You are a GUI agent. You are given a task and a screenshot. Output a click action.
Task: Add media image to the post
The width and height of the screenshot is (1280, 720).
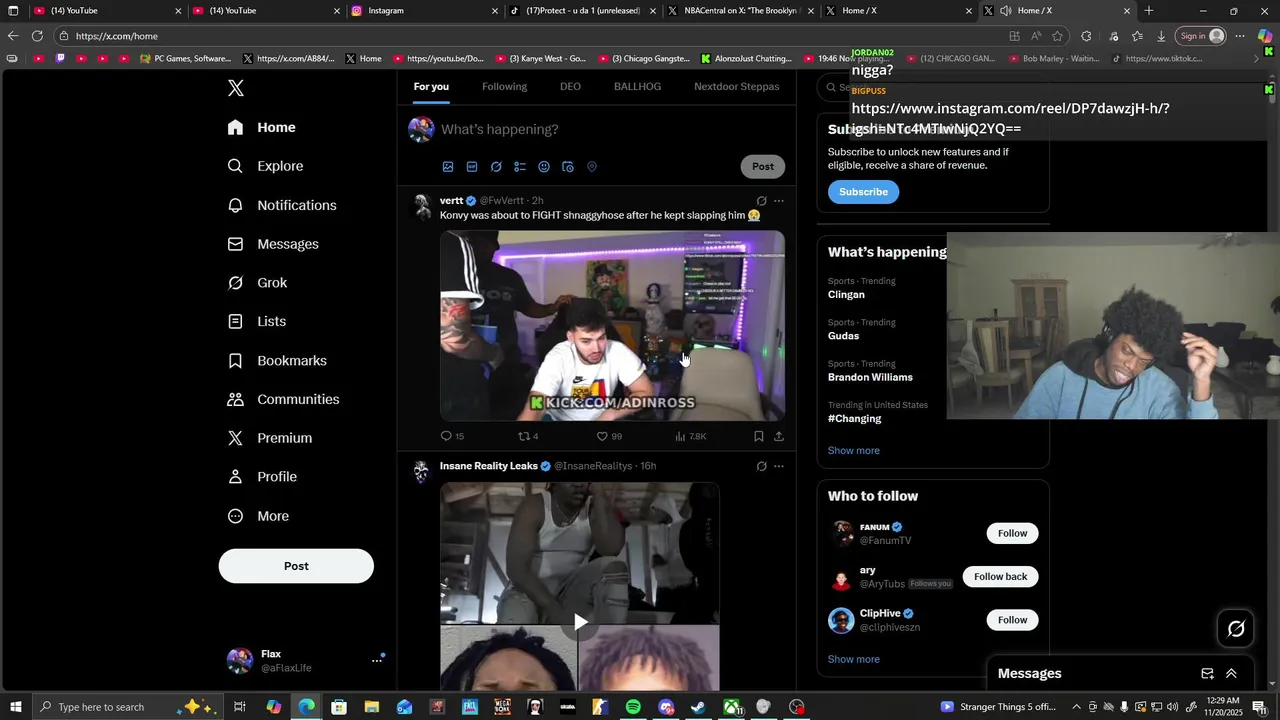448,167
